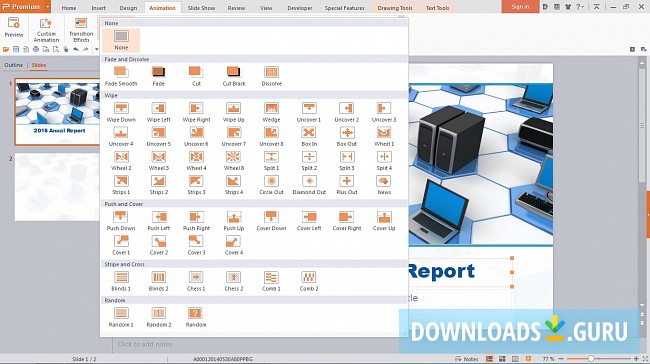This screenshot has height=364, width=650.
Task: Apply the Chess 2 transition
Action: click(234, 281)
